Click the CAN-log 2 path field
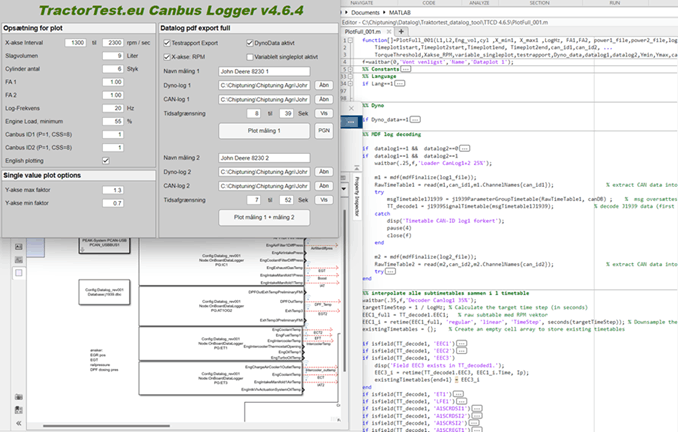 click(x=264, y=186)
